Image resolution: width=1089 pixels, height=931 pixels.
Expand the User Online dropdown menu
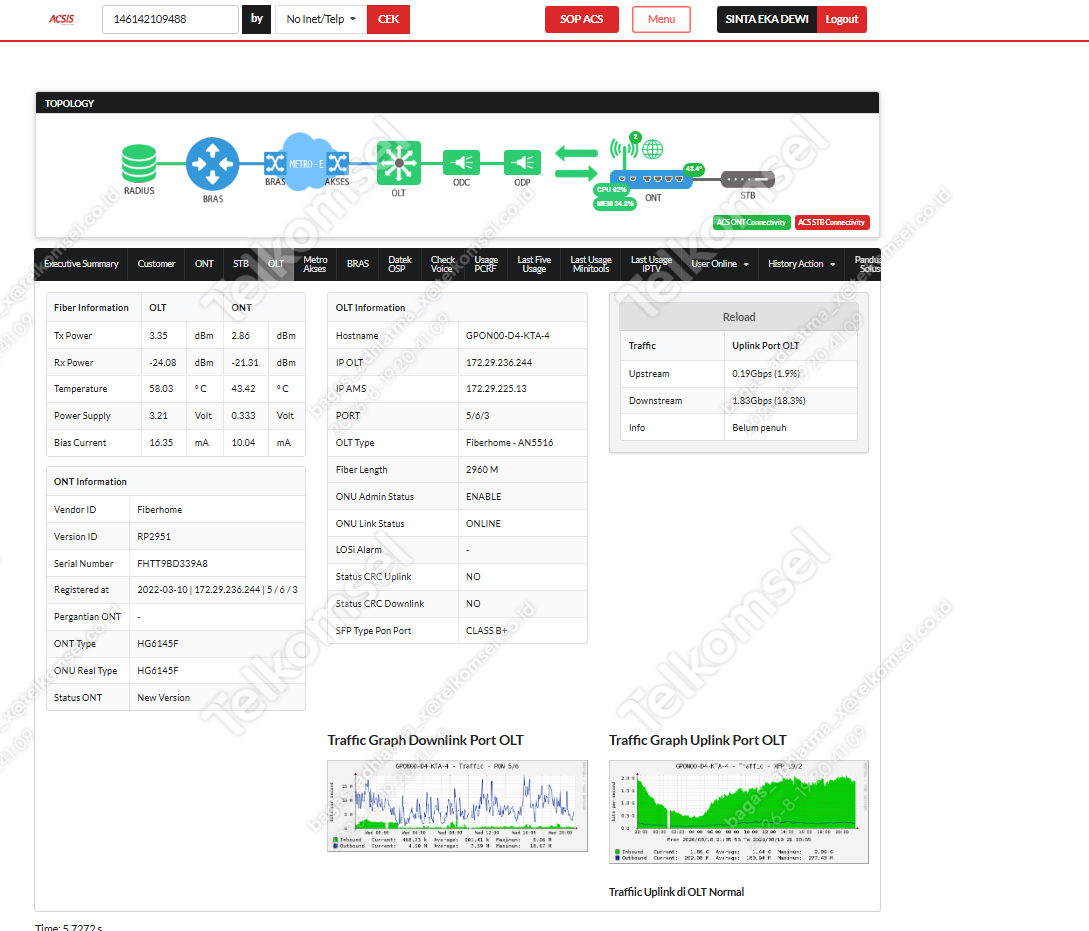720,264
